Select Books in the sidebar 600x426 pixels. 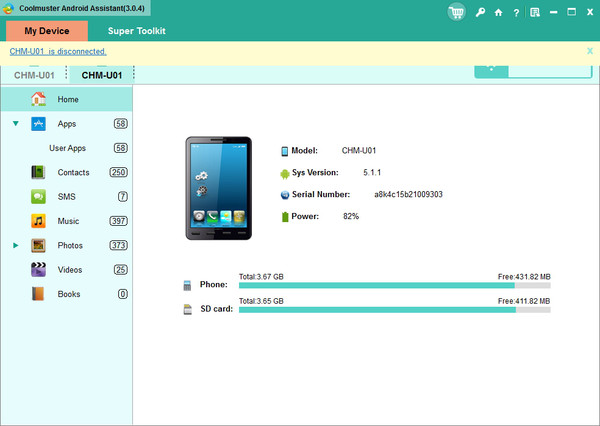(x=68, y=294)
